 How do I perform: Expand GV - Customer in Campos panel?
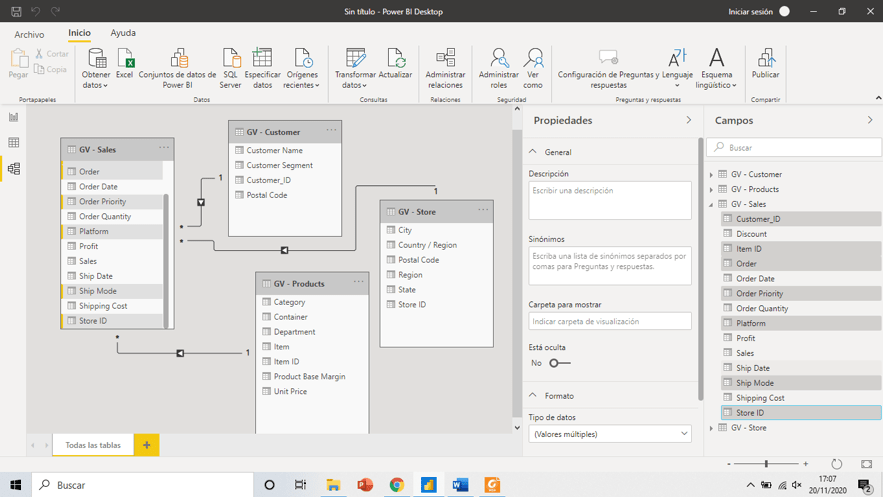click(712, 175)
